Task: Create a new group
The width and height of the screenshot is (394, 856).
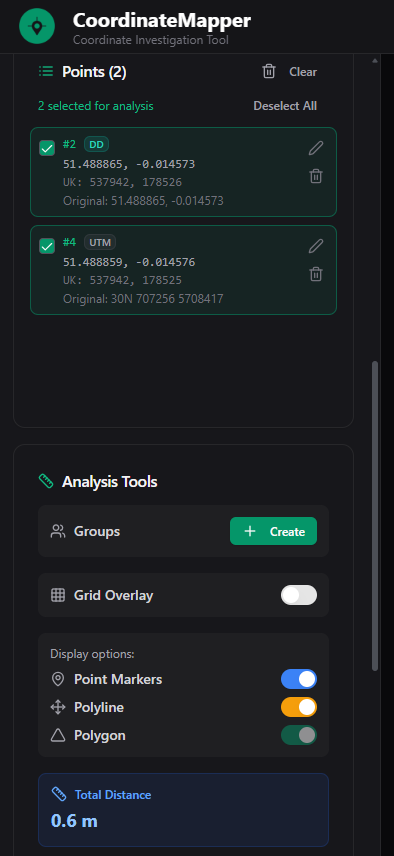Action: [x=273, y=531]
